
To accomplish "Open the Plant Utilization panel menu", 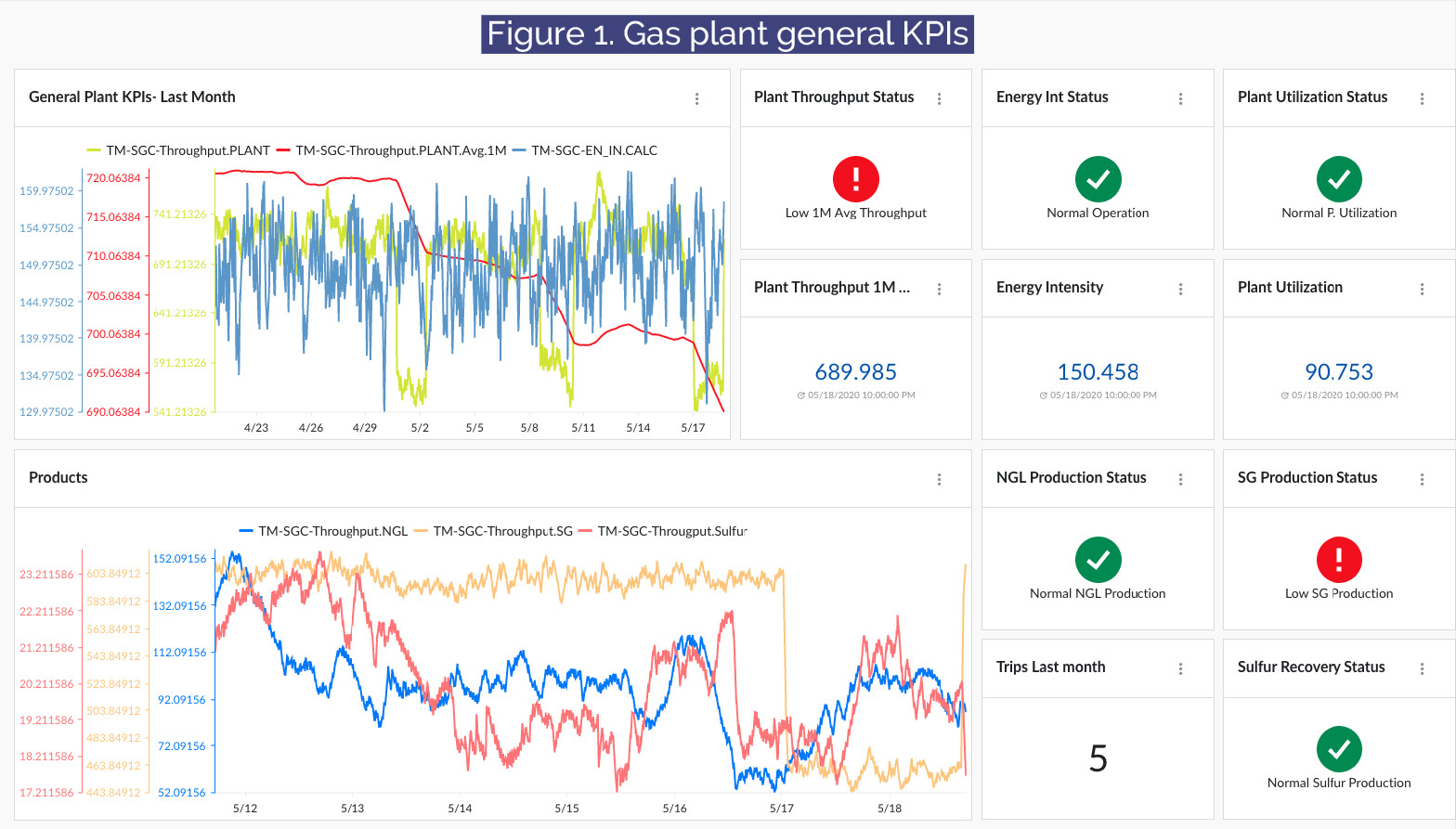I will [x=1422, y=289].
